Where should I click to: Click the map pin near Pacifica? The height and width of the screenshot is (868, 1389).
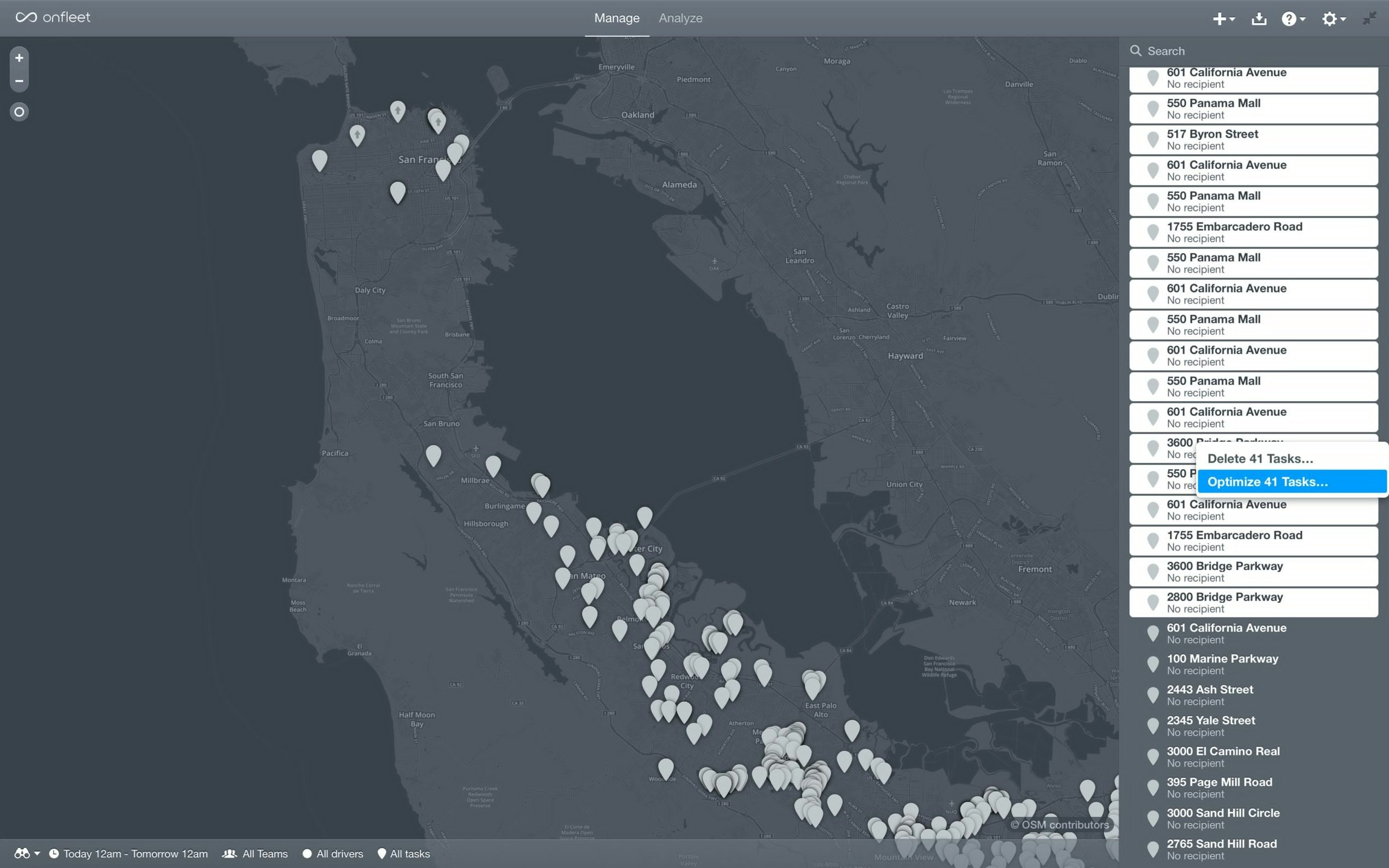click(x=434, y=455)
